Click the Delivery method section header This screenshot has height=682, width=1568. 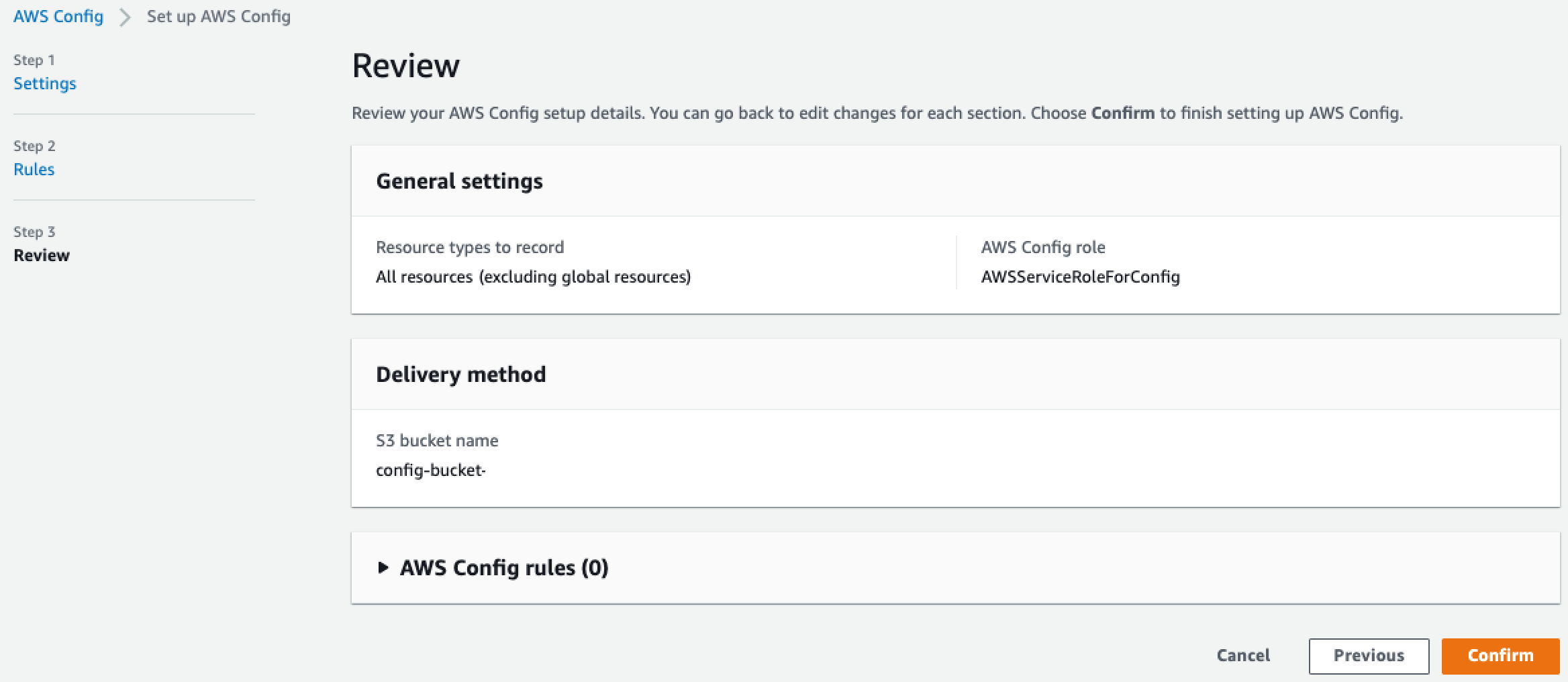[460, 375]
